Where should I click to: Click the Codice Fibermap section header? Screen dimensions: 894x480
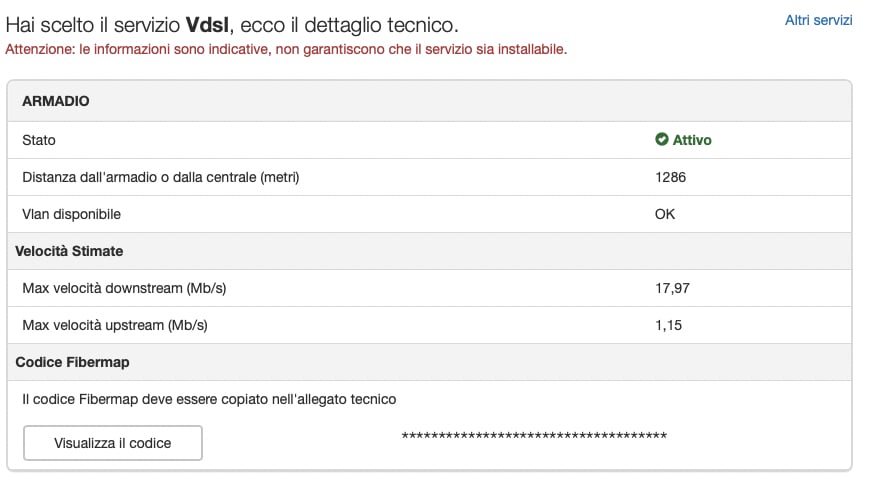pyautogui.click(x=72, y=363)
